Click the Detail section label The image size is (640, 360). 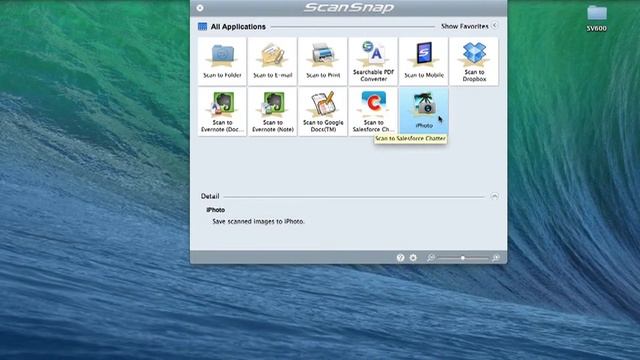coord(210,196)
